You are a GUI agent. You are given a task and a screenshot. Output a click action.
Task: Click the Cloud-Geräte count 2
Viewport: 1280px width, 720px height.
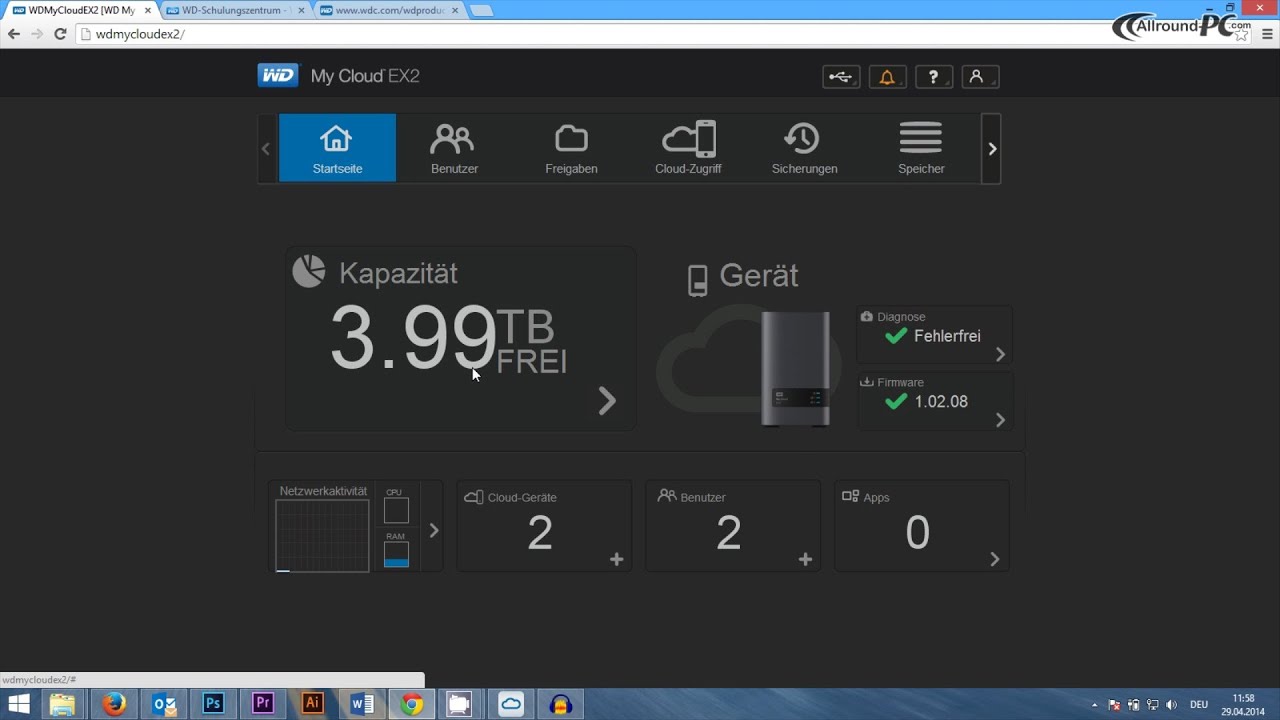[540, 533]
